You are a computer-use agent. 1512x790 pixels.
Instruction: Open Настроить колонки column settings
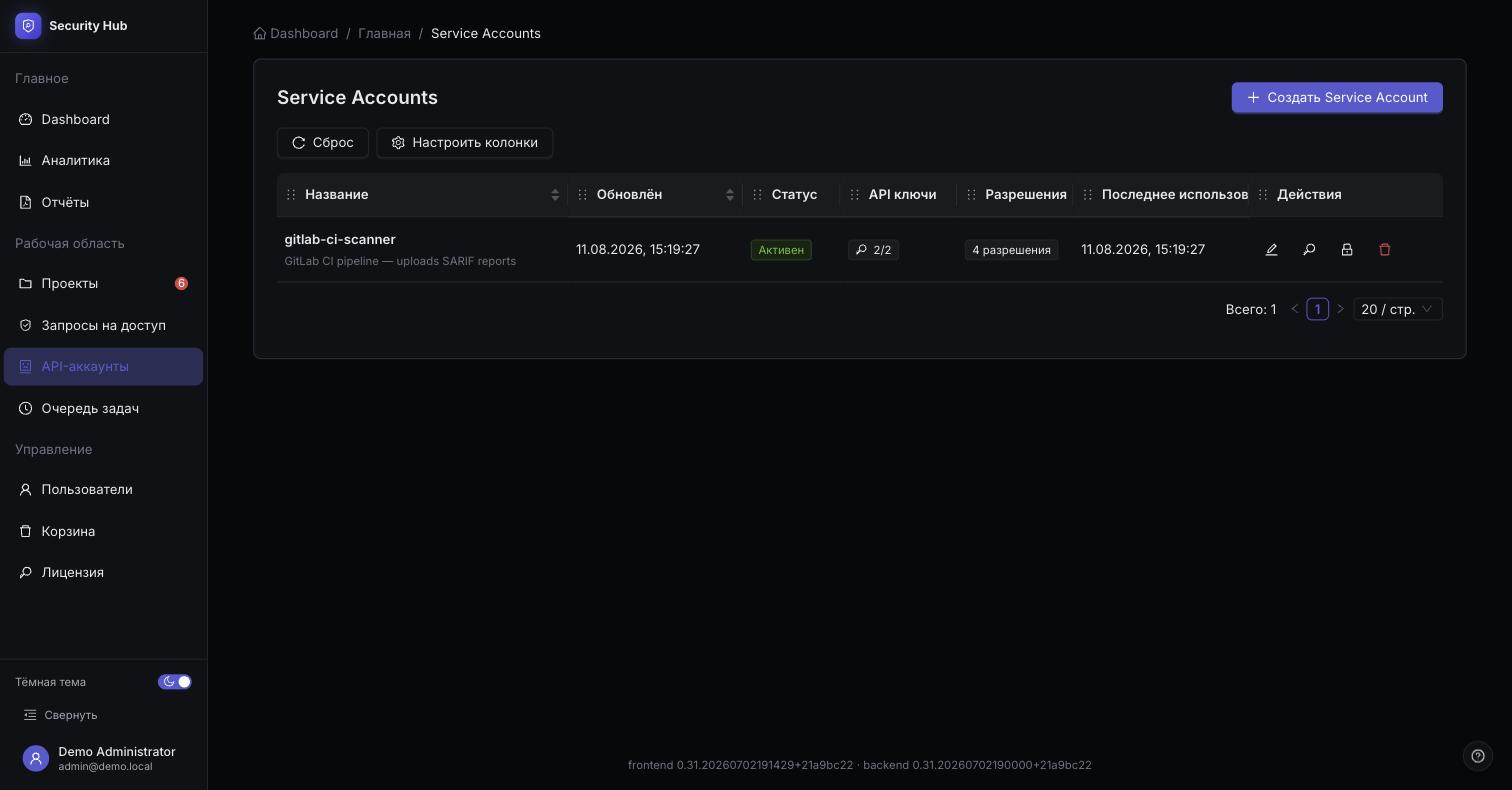coord(465,143)
